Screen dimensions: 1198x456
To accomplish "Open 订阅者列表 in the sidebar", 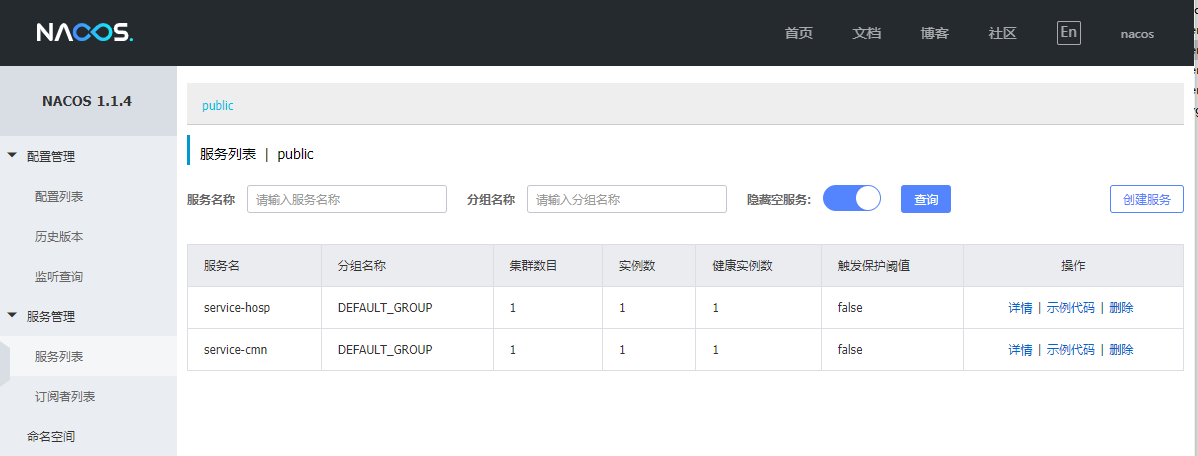I will tap(65, 397).
